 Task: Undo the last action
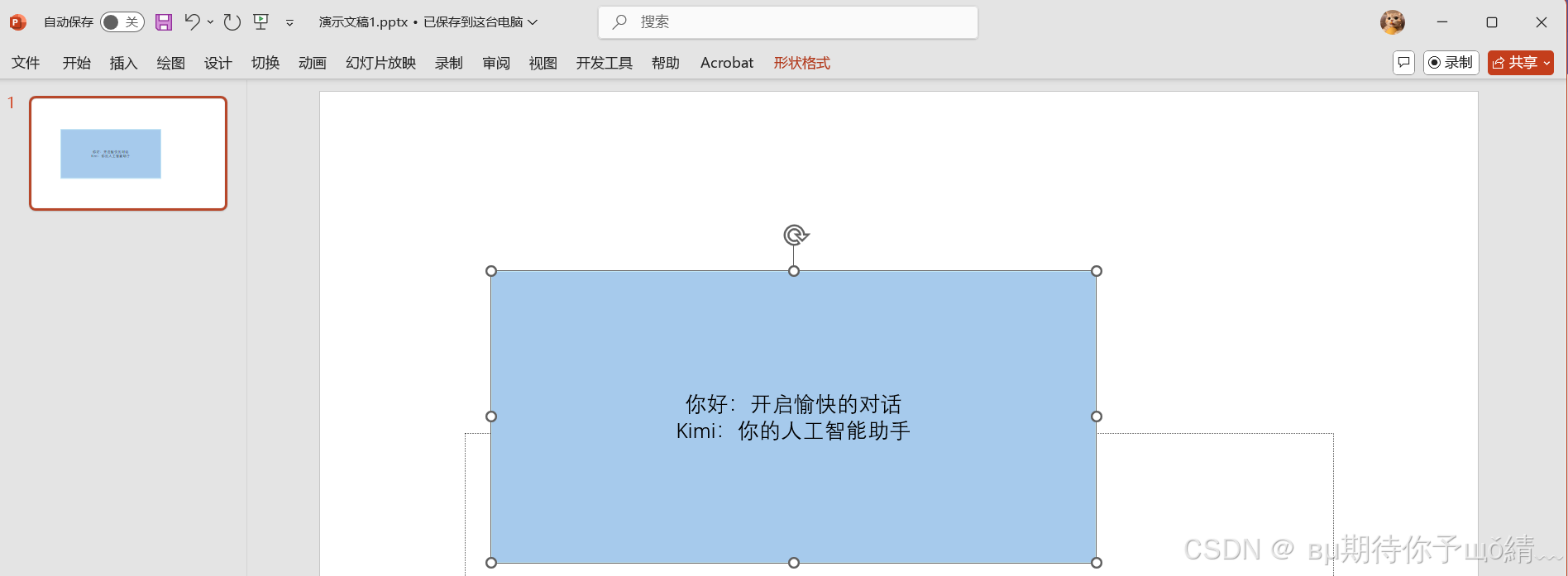coord(192,22)
